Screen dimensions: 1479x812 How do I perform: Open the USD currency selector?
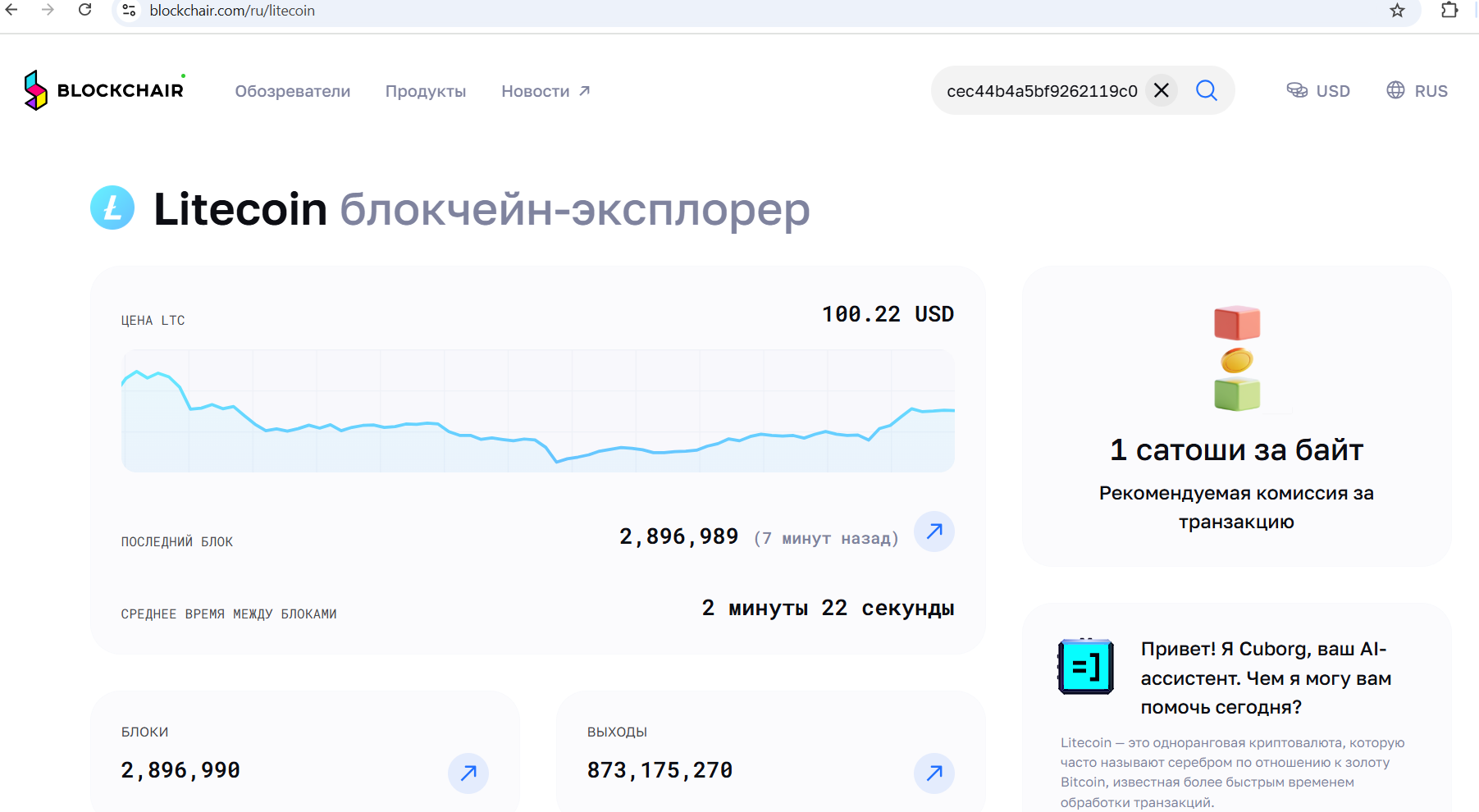pos(1318,91)
